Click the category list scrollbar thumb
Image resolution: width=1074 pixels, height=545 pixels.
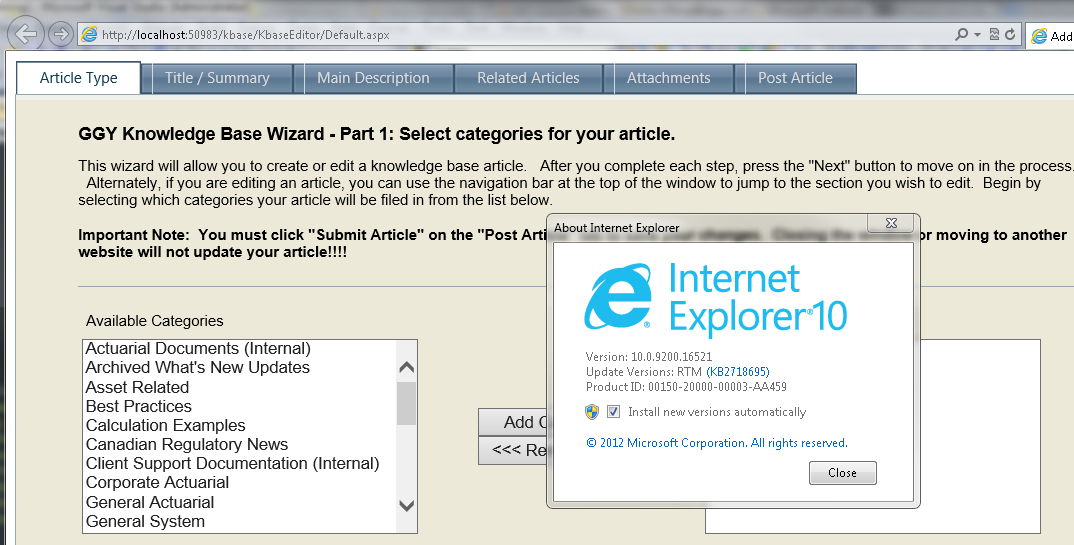pyautogui.click(x=406, y=403)
